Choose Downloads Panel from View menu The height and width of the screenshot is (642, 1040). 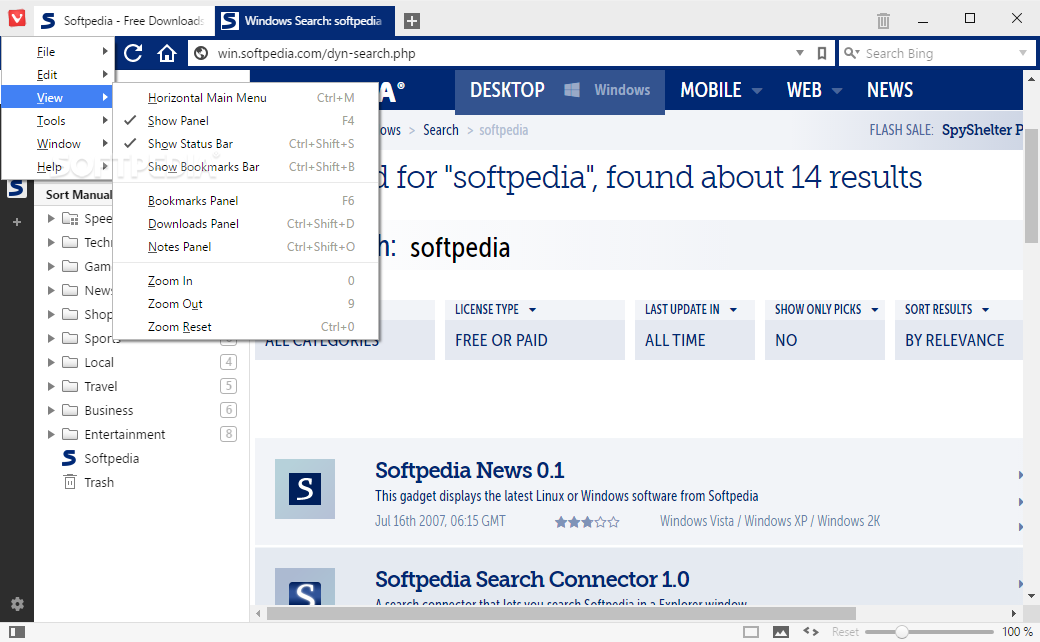click(x=245, y=224)
